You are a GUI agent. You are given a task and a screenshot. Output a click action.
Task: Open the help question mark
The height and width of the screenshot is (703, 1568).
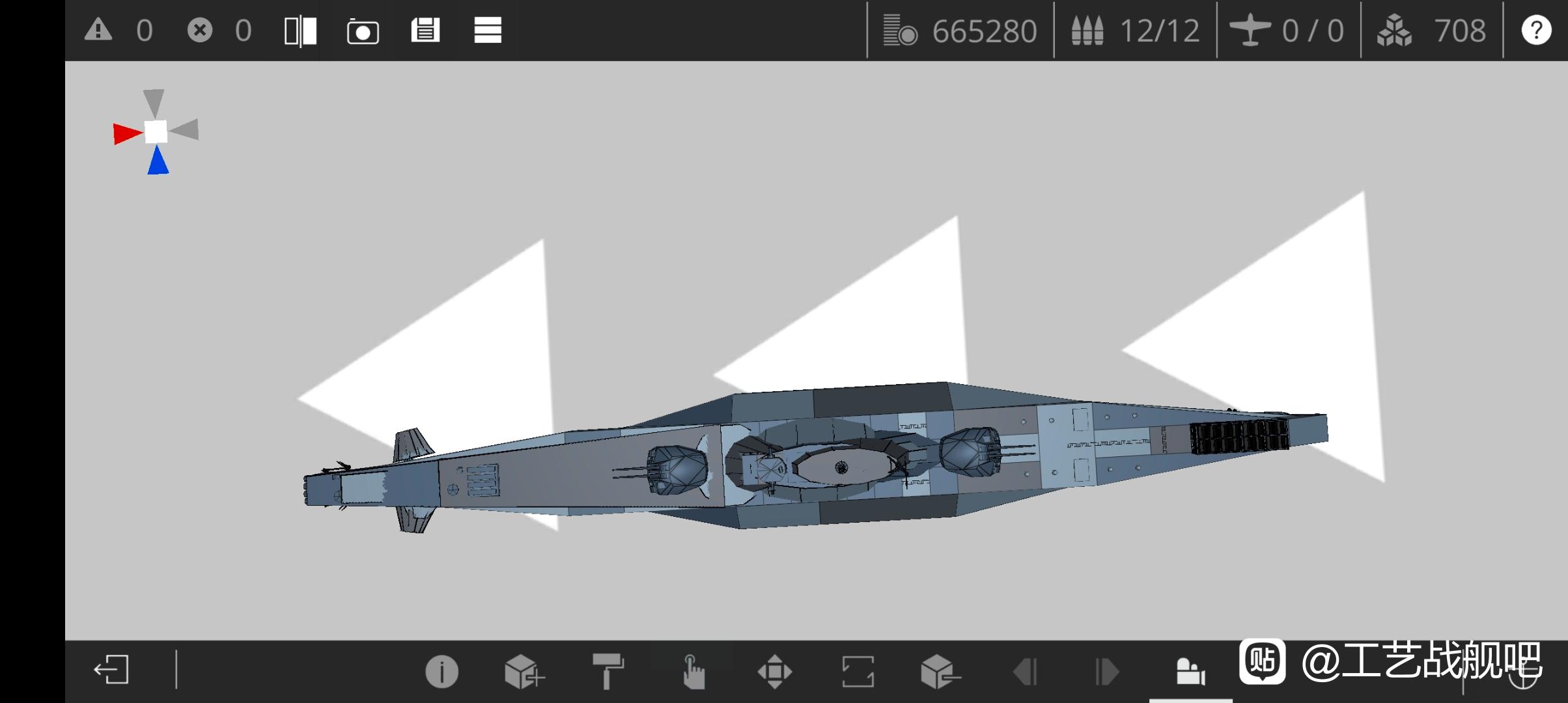pyautogui.click(x=1535, y=31)
